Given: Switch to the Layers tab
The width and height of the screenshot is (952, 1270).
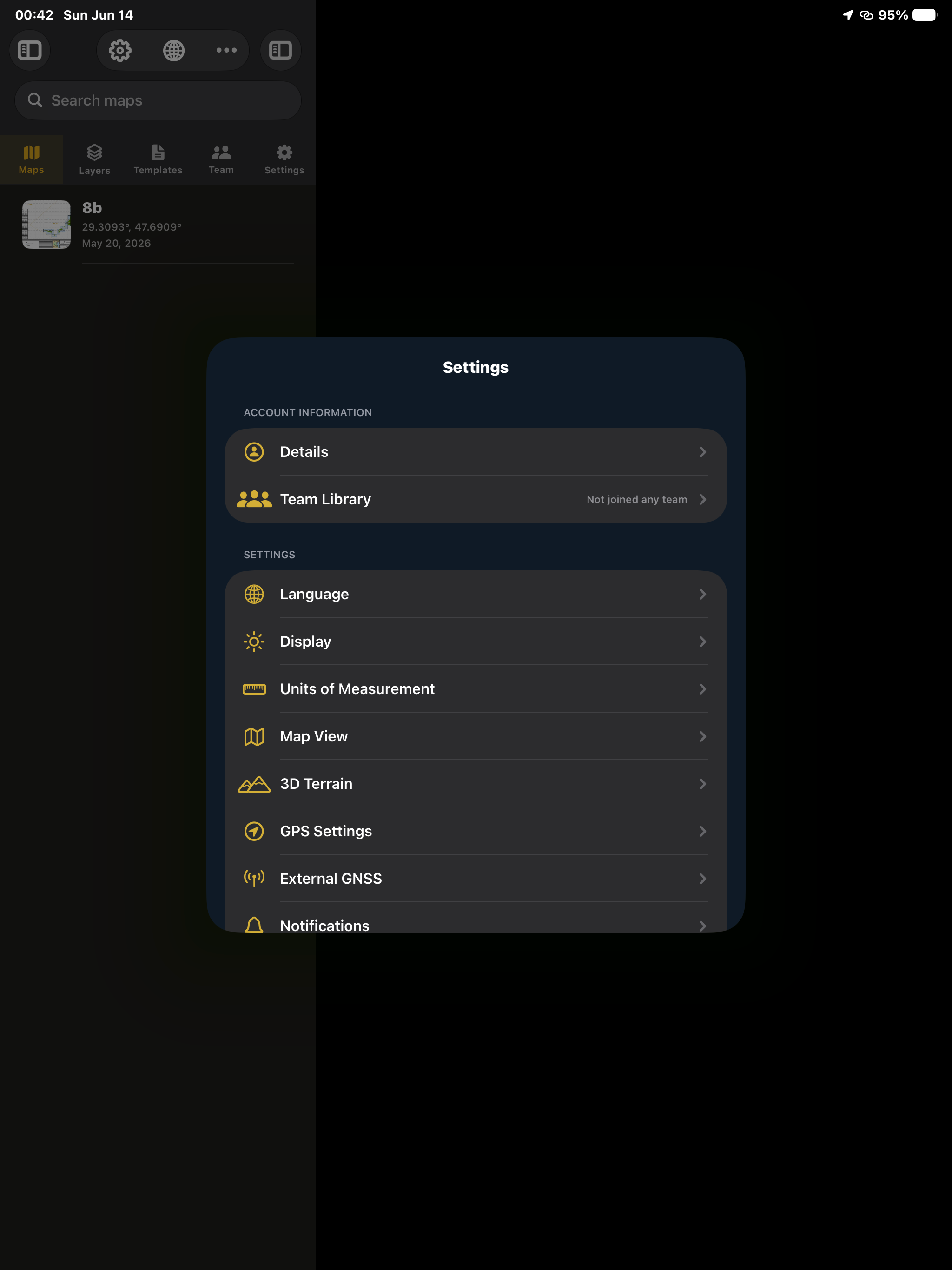Looking at the screenshot, I should point(95,159).
